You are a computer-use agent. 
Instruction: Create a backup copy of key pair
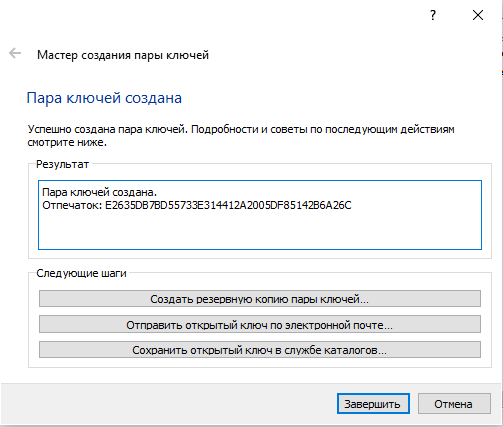click(x=260, y=299)
